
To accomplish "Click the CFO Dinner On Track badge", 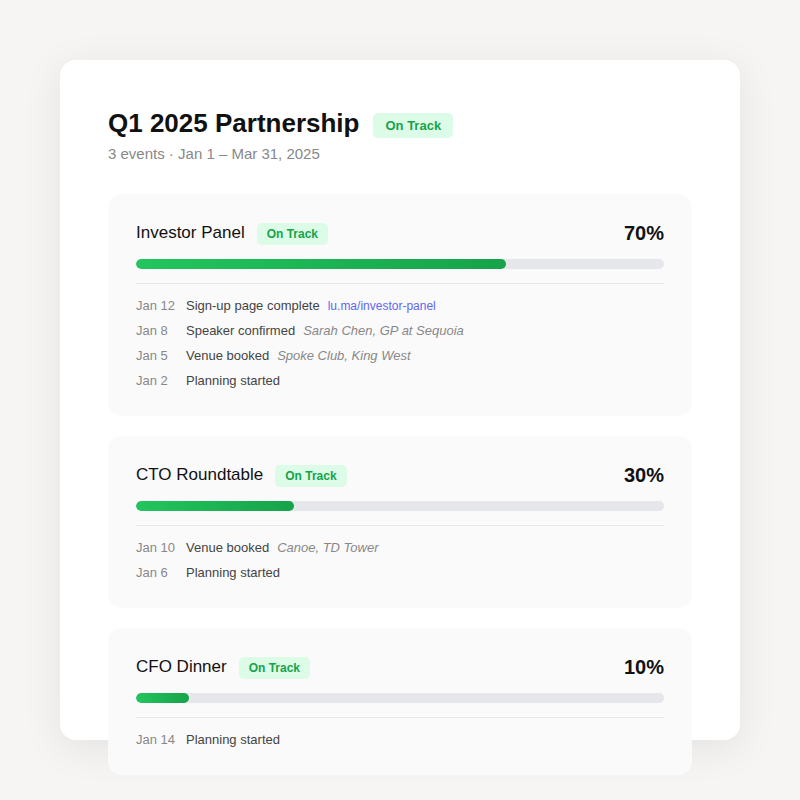I will pos(274,668).
